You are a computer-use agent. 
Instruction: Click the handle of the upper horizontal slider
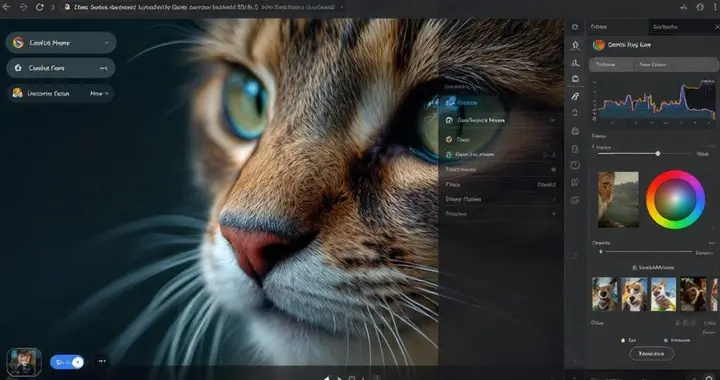pyautogui.click(x=658, y=154)
